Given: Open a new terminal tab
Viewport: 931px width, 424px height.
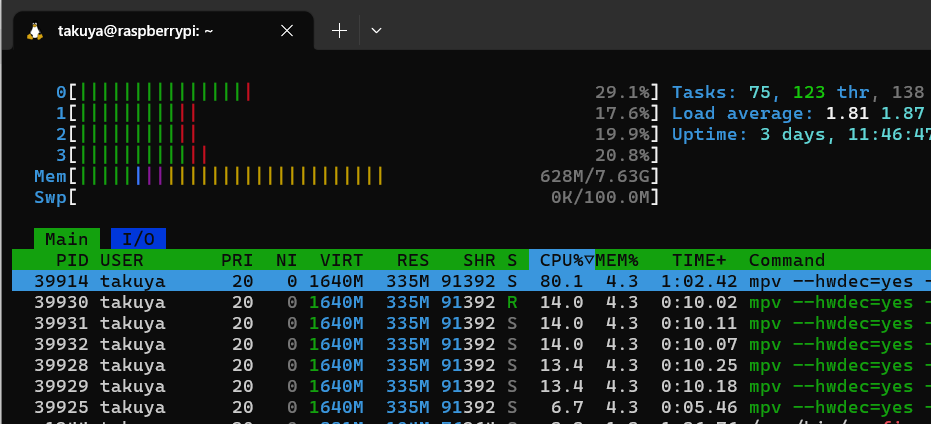Looking at the screenshot, I should tap(339, 31).
